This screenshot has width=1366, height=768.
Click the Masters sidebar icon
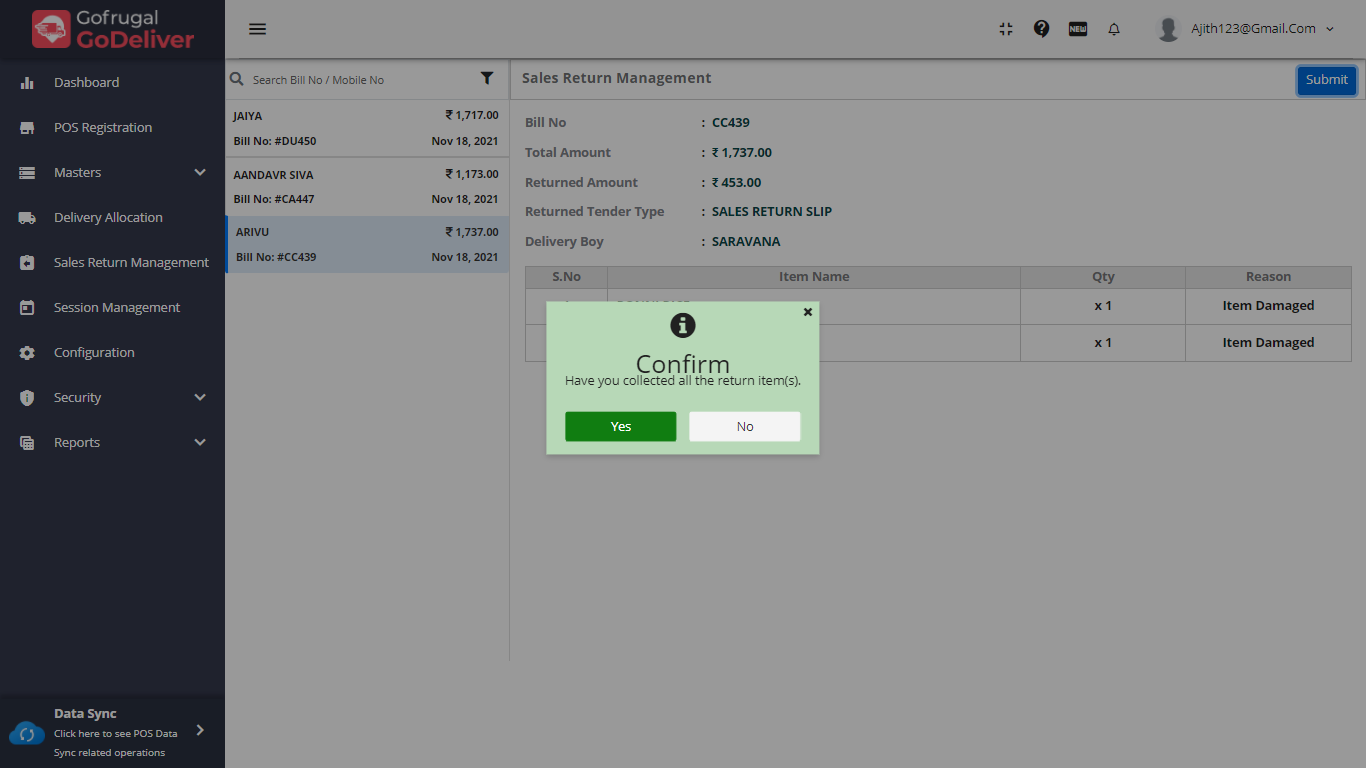(27, 173)
